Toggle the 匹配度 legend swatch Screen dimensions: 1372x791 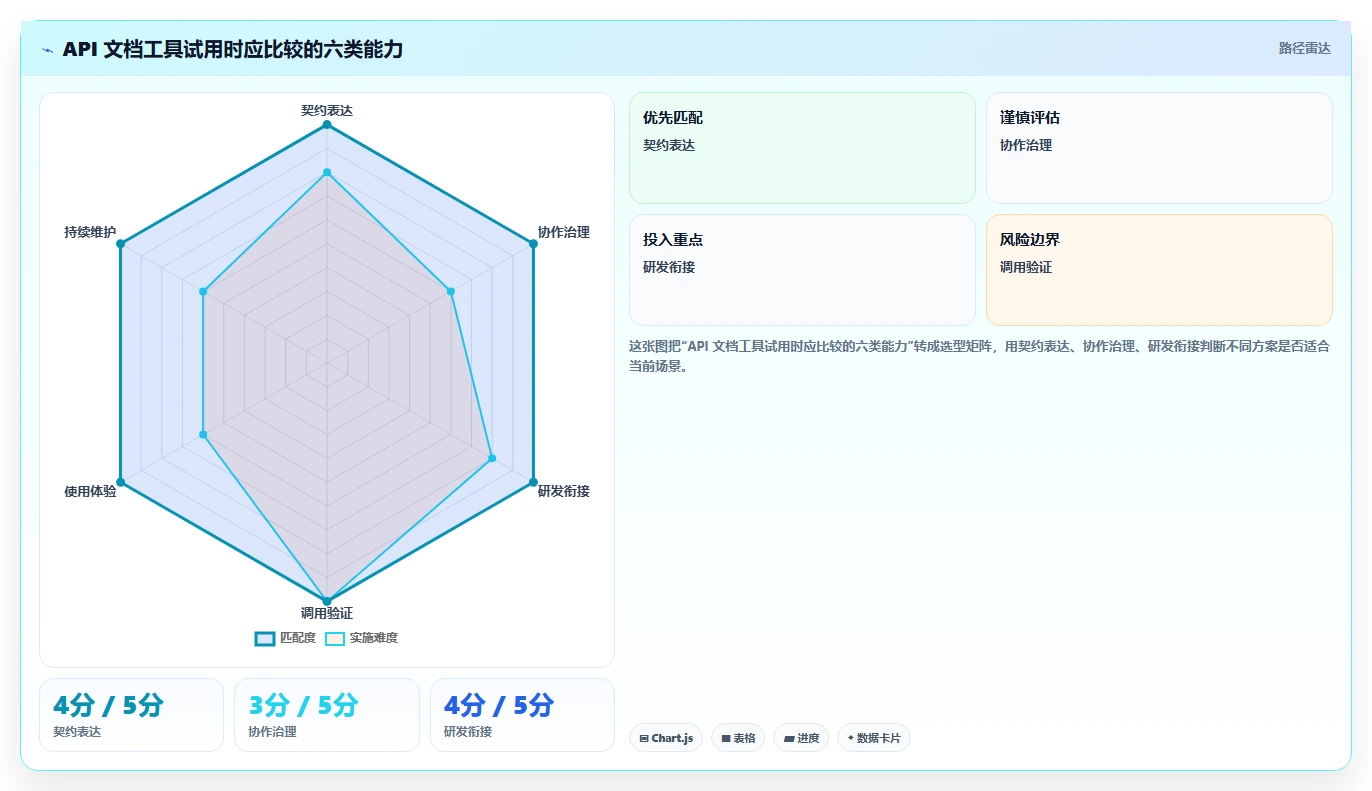coord(265,639)
